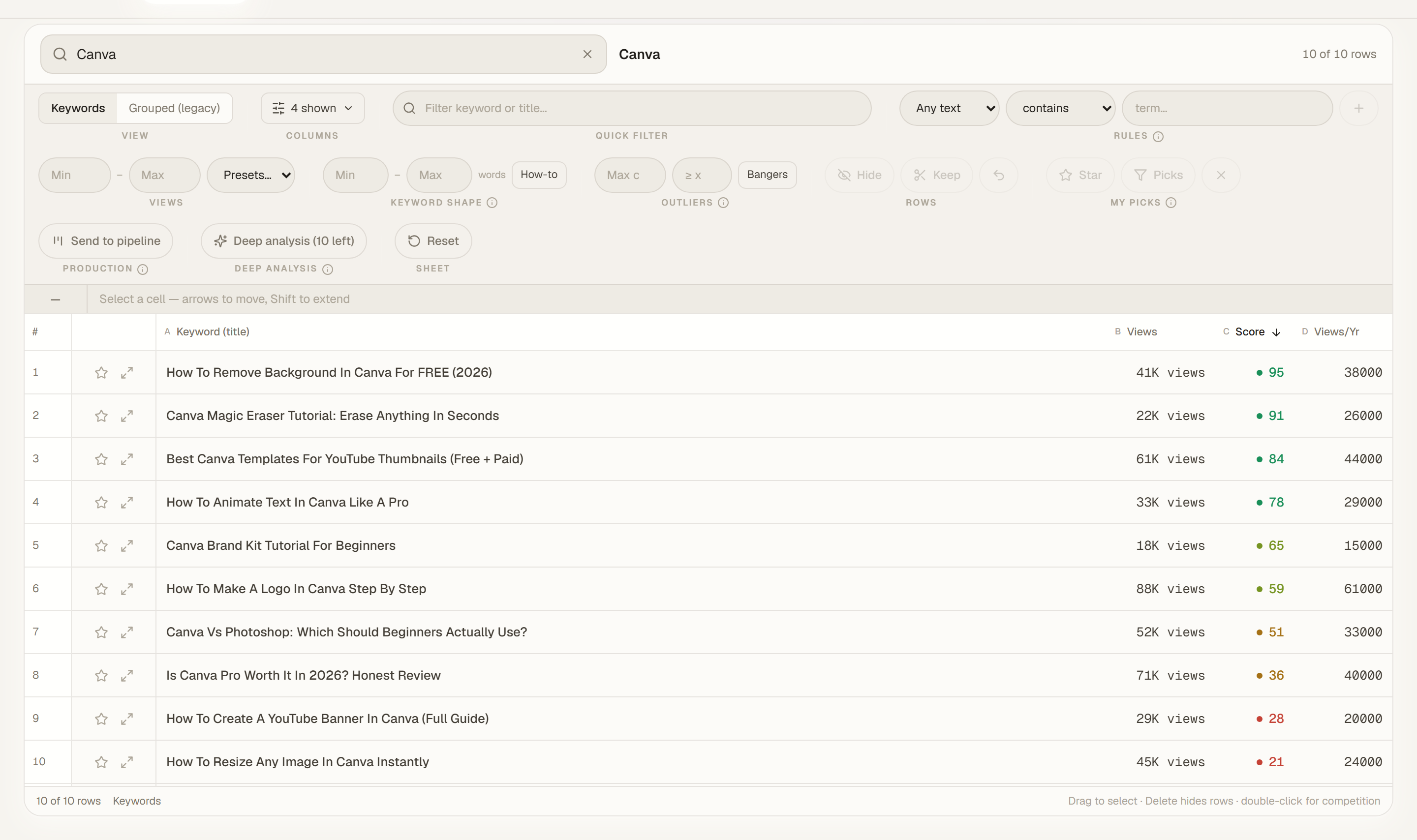Clear my picks with the X button
This screenshot has height=840, width=1417.
pos(1221,175)
